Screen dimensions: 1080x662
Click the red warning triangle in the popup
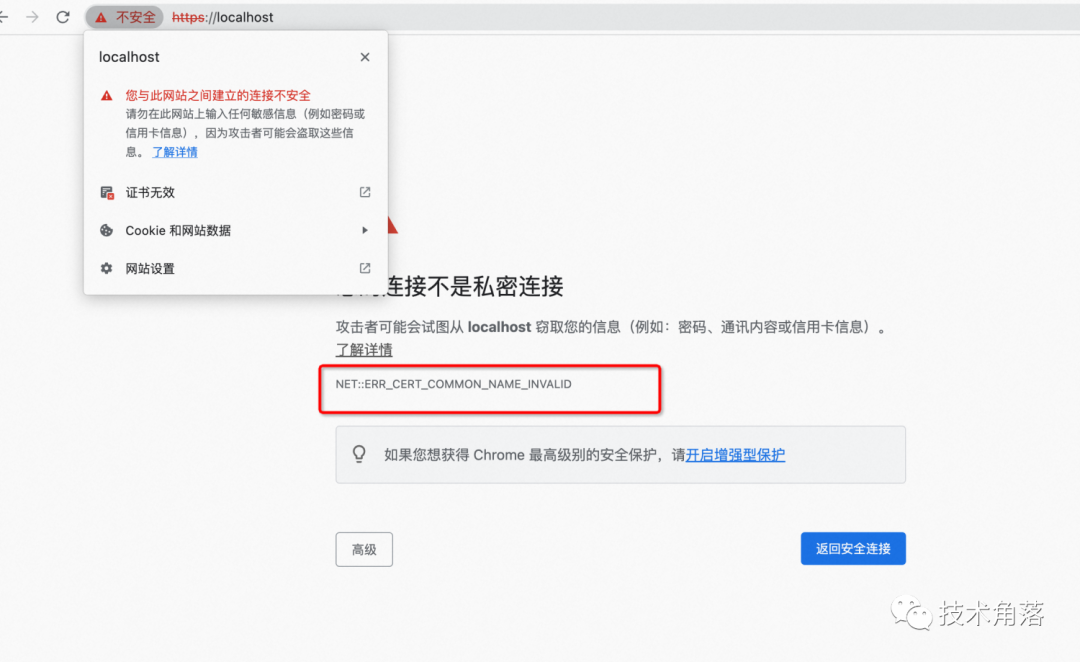(106, 96)
